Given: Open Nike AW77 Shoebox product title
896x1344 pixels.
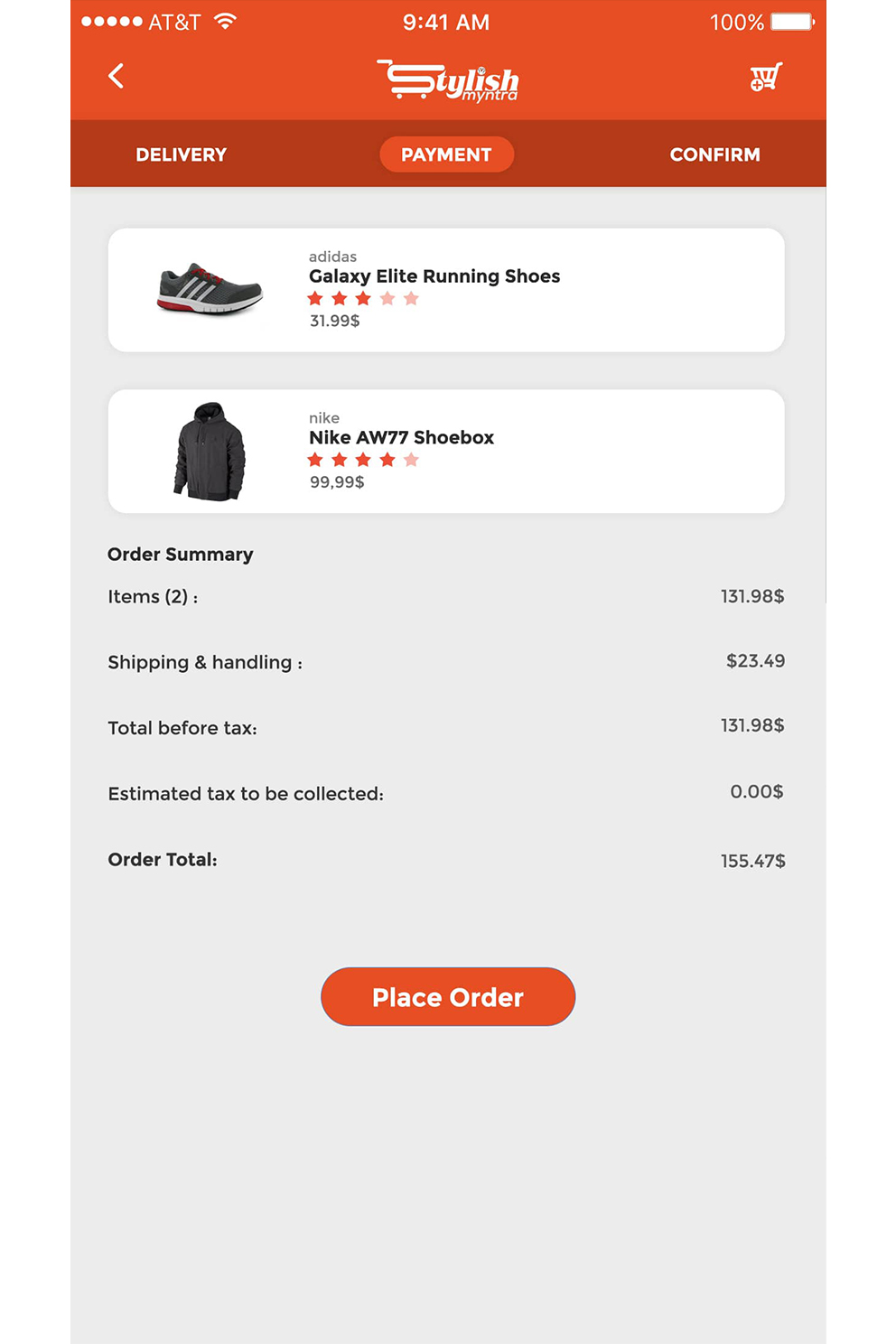Looking at the screenshot, I should (x=402, y=437).
